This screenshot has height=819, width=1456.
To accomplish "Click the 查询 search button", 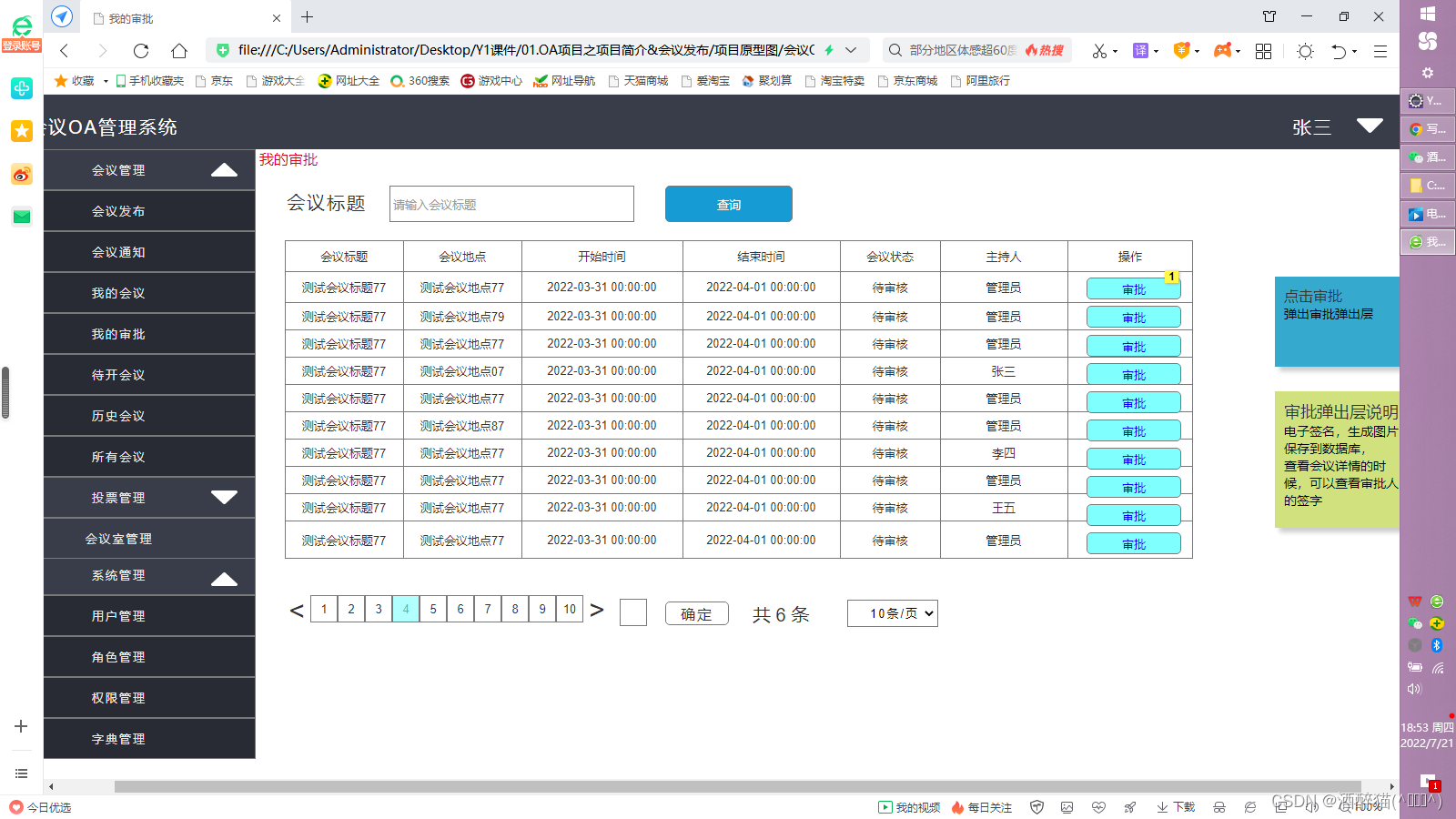I will pos(729,204).
